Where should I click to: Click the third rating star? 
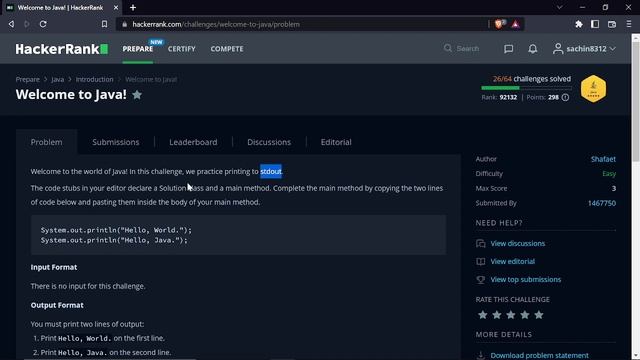coord(511,315)
